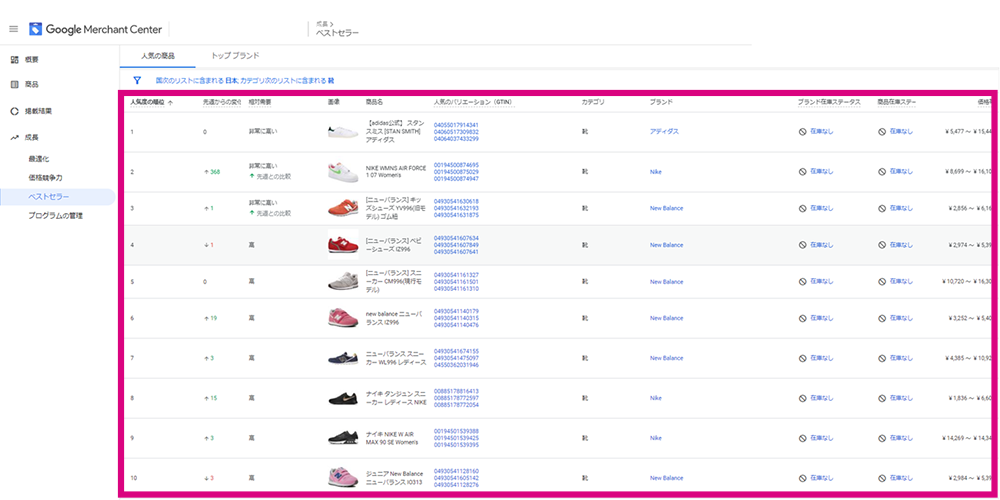The width and height of the screenshot is (1000, 500).
Task: Click green up arrow beside 368
Action: (206, 172)
